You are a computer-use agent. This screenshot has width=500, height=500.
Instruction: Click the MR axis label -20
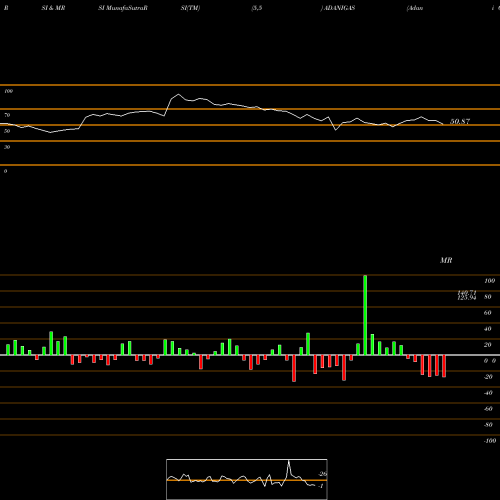click(488, 377)
